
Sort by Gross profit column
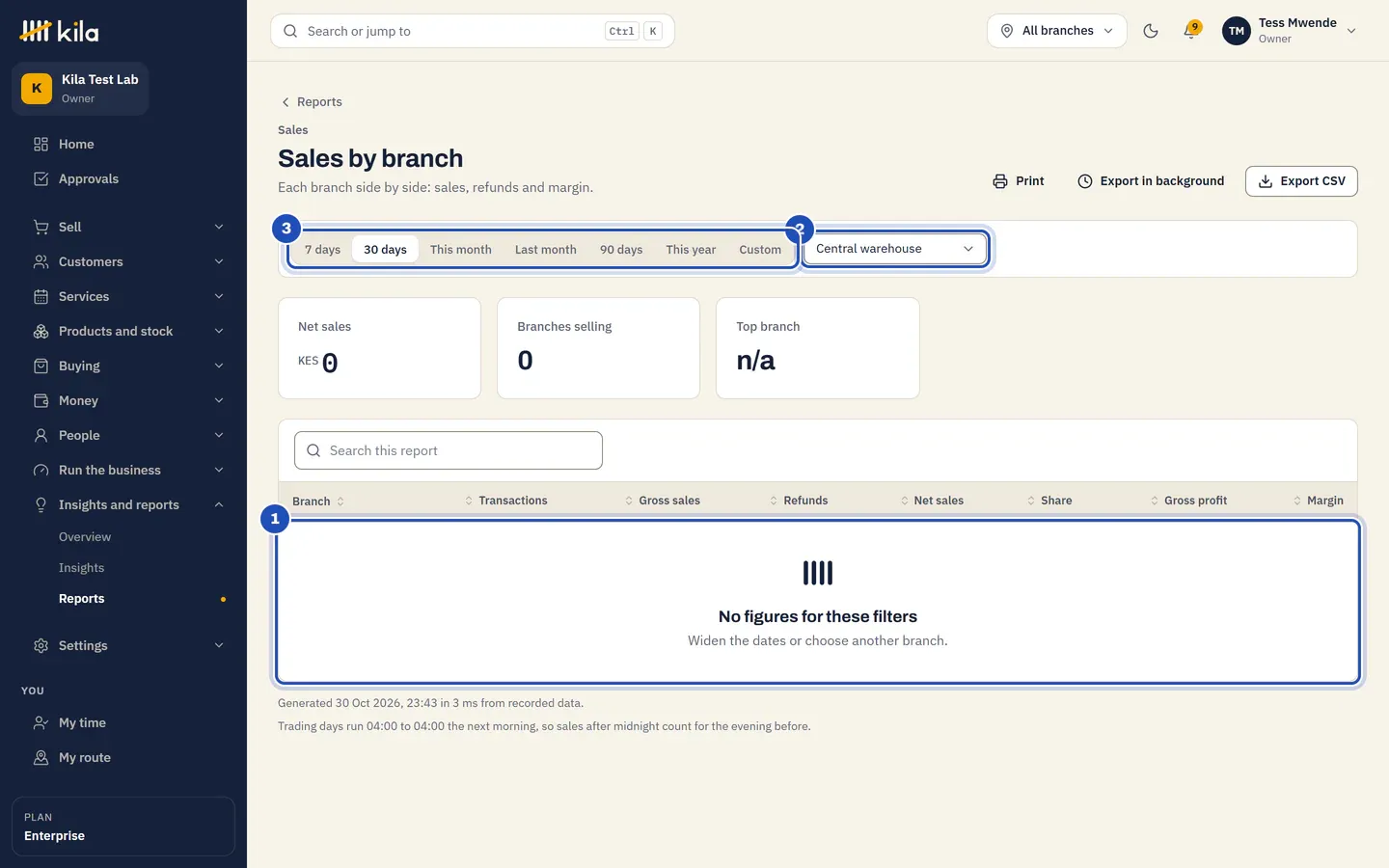1188,501
